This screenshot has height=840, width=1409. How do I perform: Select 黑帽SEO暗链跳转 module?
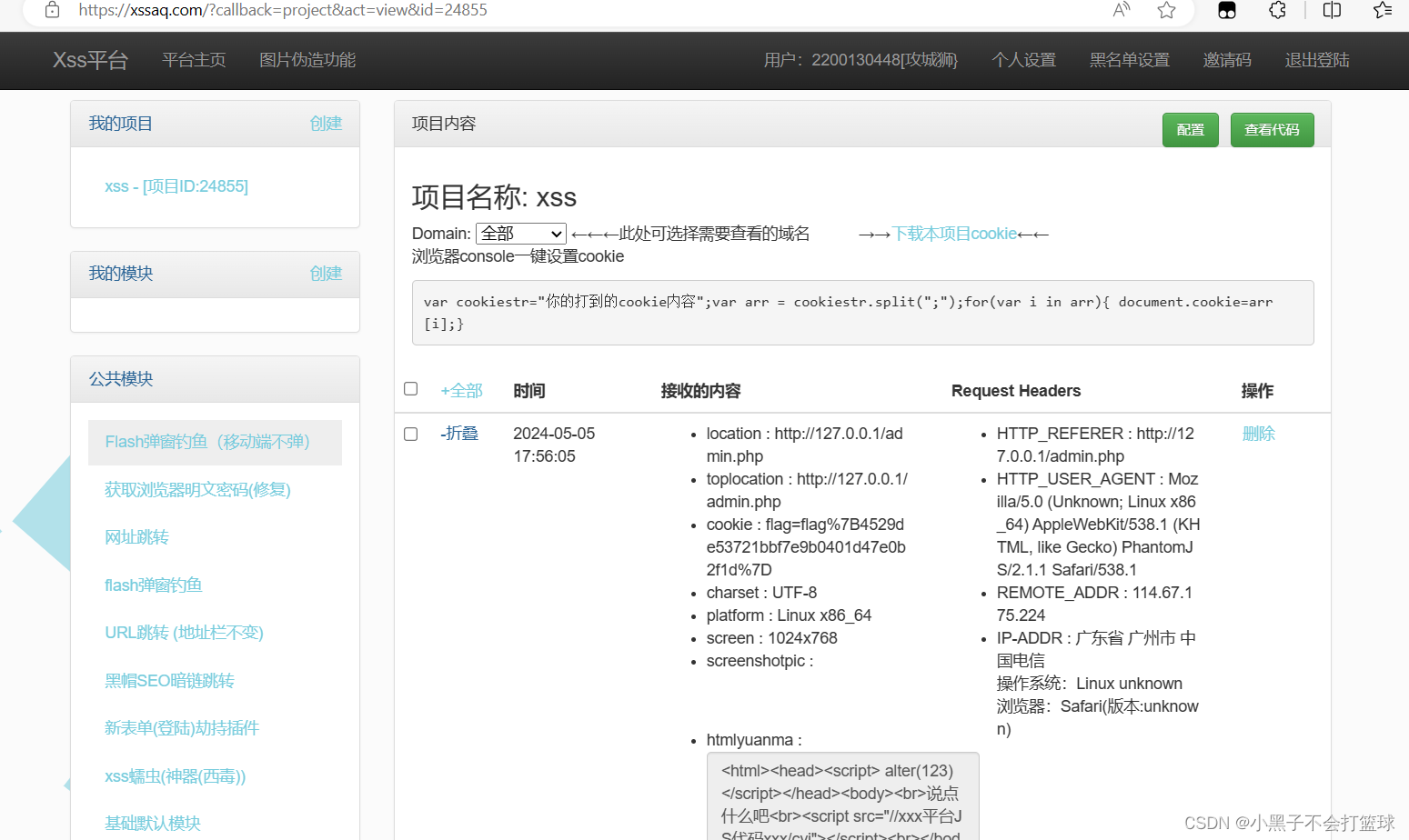pos(169,681)
